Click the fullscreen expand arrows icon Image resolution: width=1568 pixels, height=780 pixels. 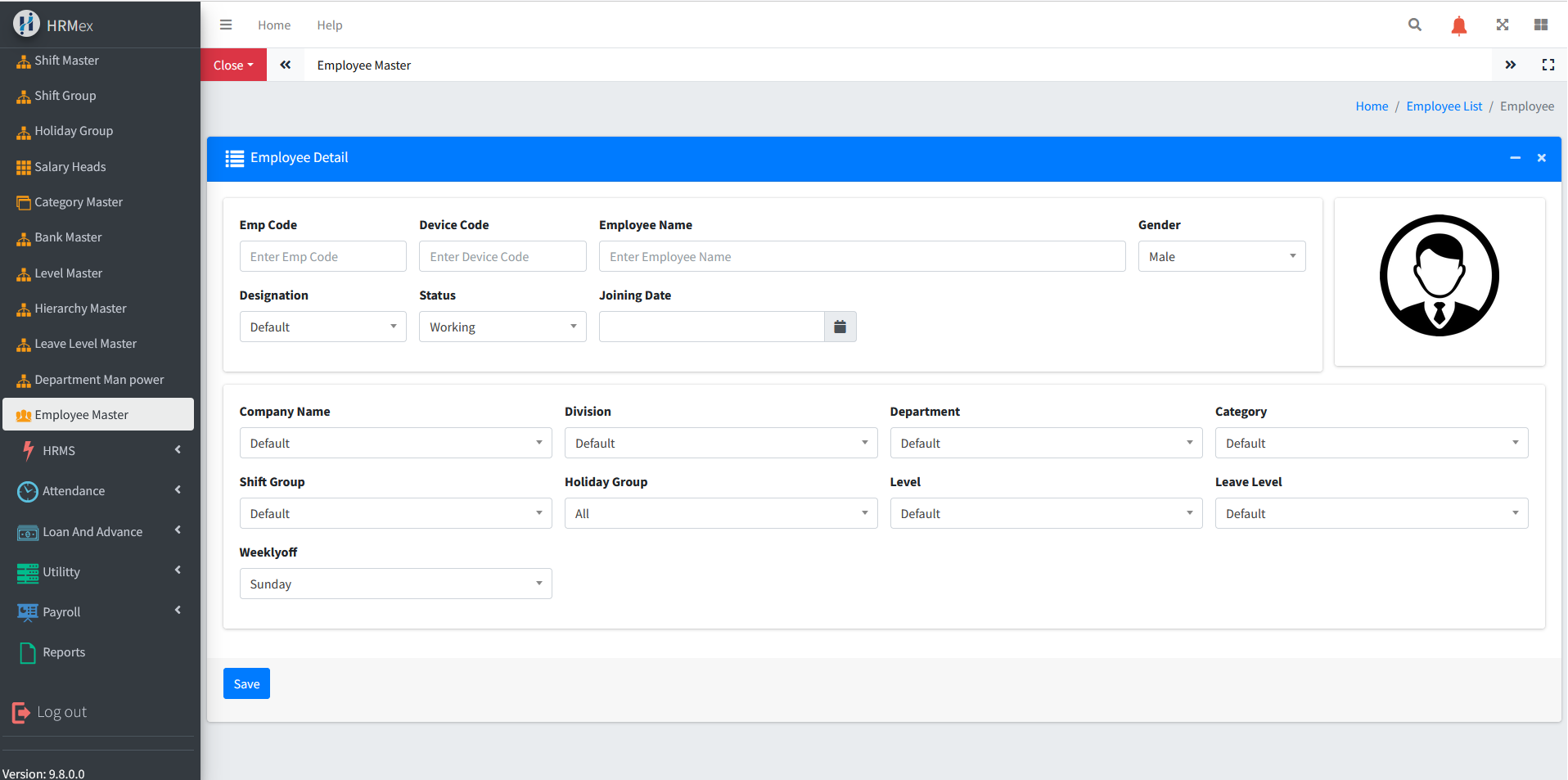1502,25
